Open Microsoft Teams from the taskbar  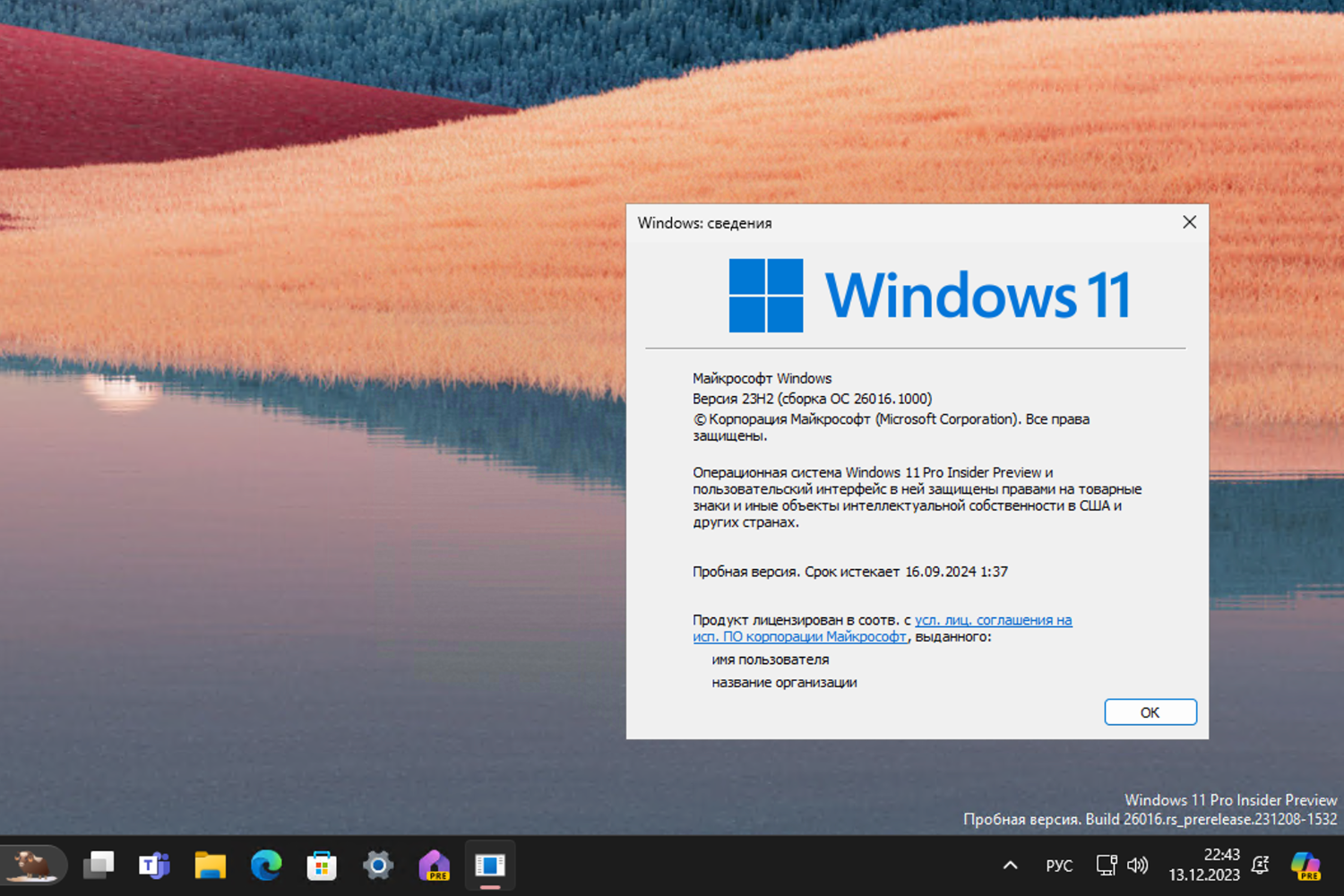click(x=154, y=865)
